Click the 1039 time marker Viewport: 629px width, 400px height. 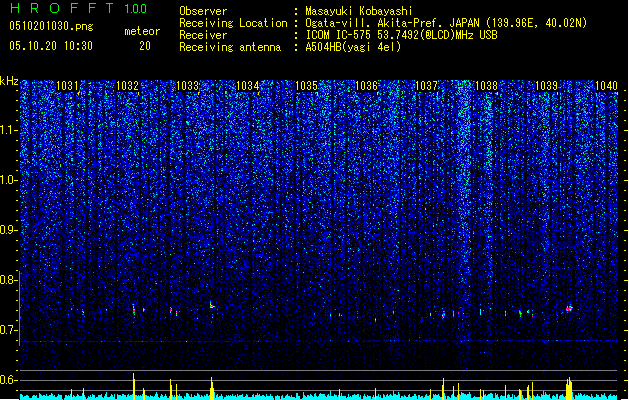546,85
